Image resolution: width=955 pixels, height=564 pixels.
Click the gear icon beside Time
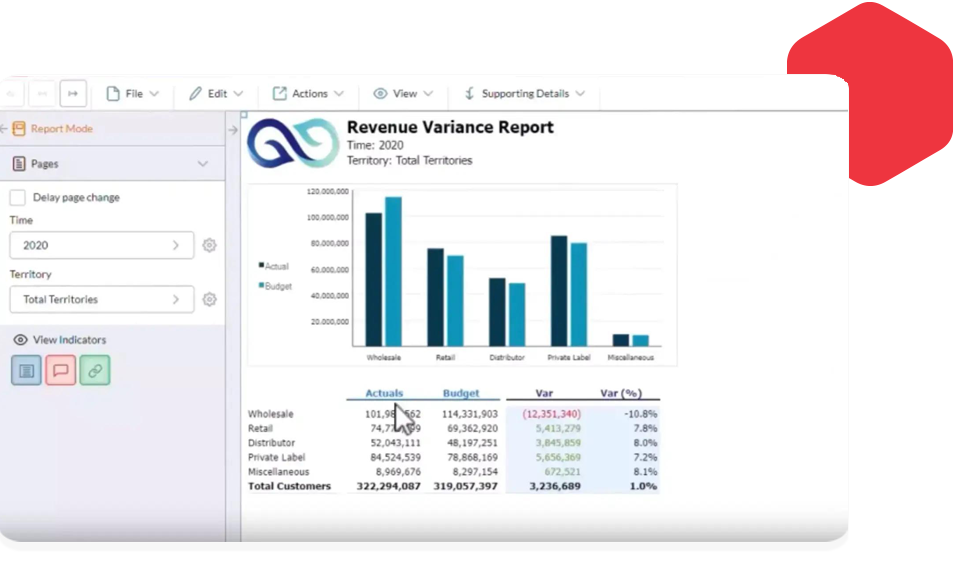click(x=209, y=245)
